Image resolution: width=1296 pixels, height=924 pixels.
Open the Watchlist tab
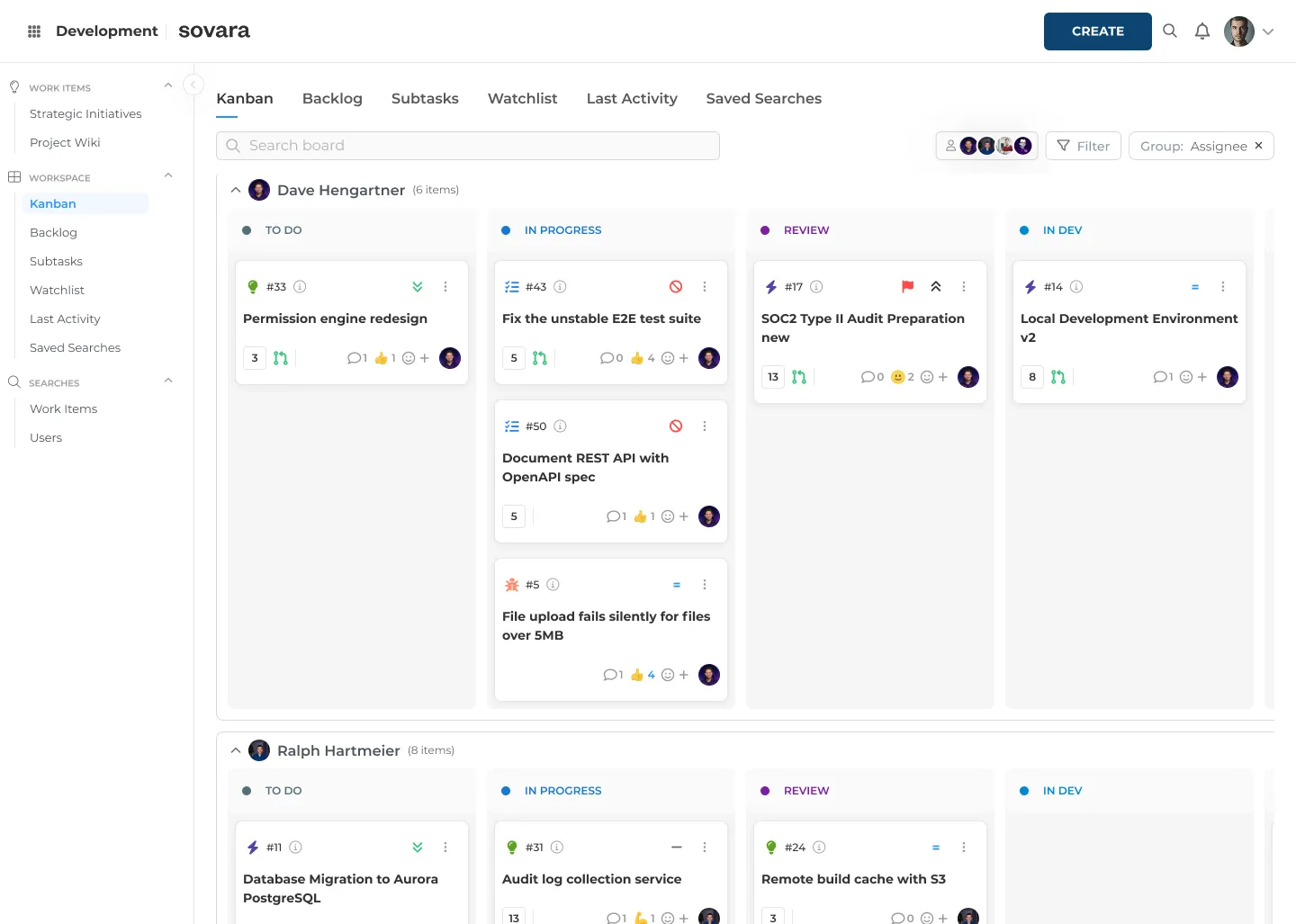coord(522,99)
